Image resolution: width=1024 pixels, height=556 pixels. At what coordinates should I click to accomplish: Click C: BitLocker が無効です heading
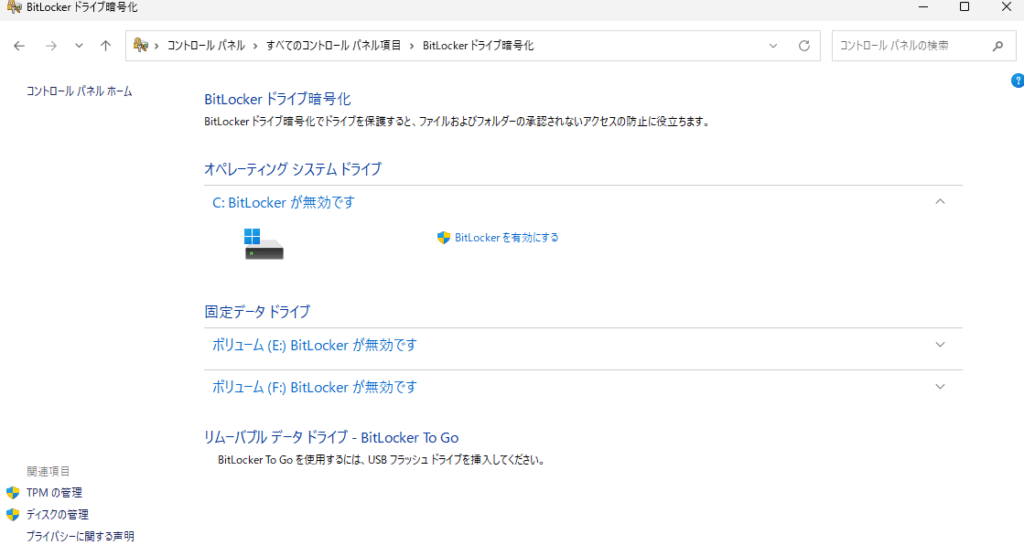(x=283, y=203)
